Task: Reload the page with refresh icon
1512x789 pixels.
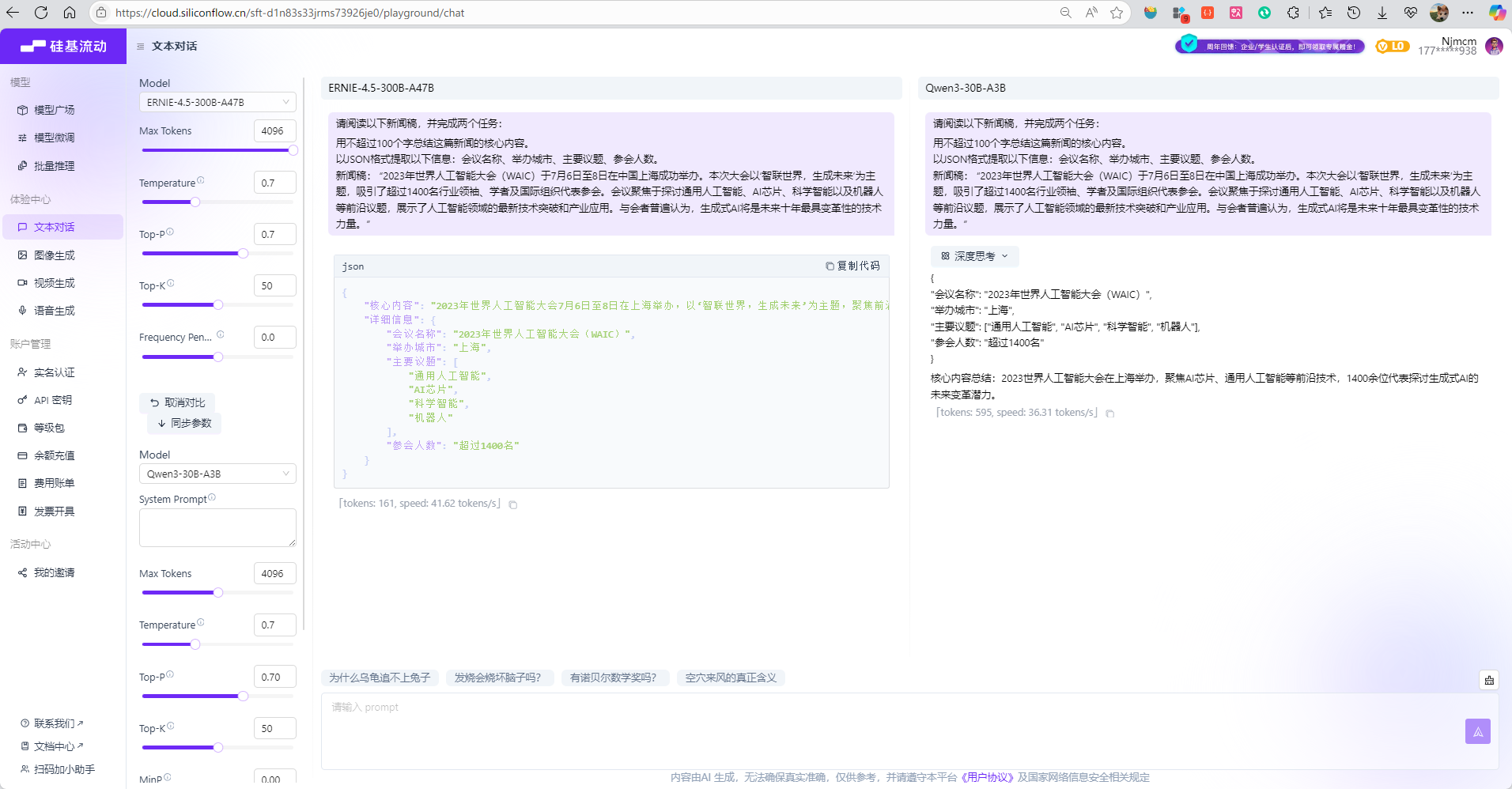Action: click(x=41, y=13)
